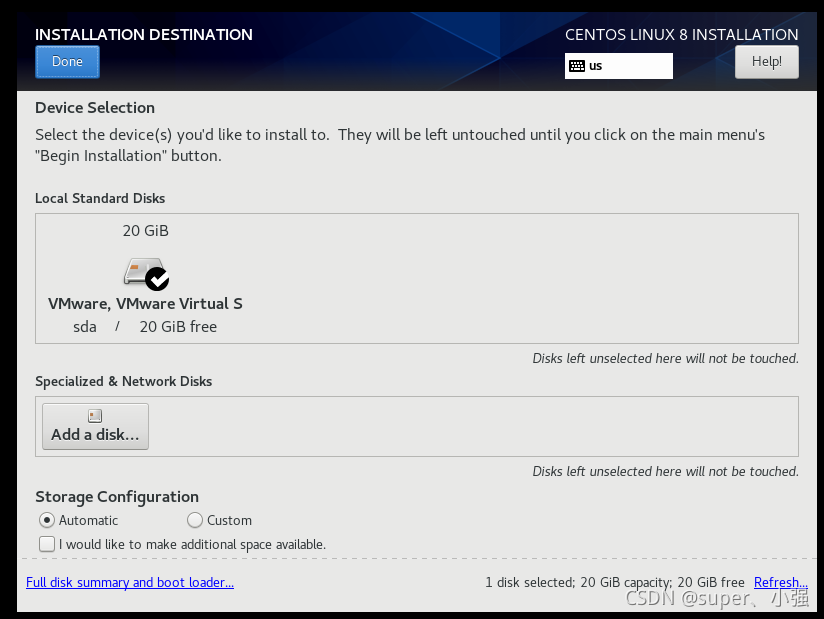Screen dimensions: 824x619
Task: Enable making additional space available checkbox
Action: [47, 544]
